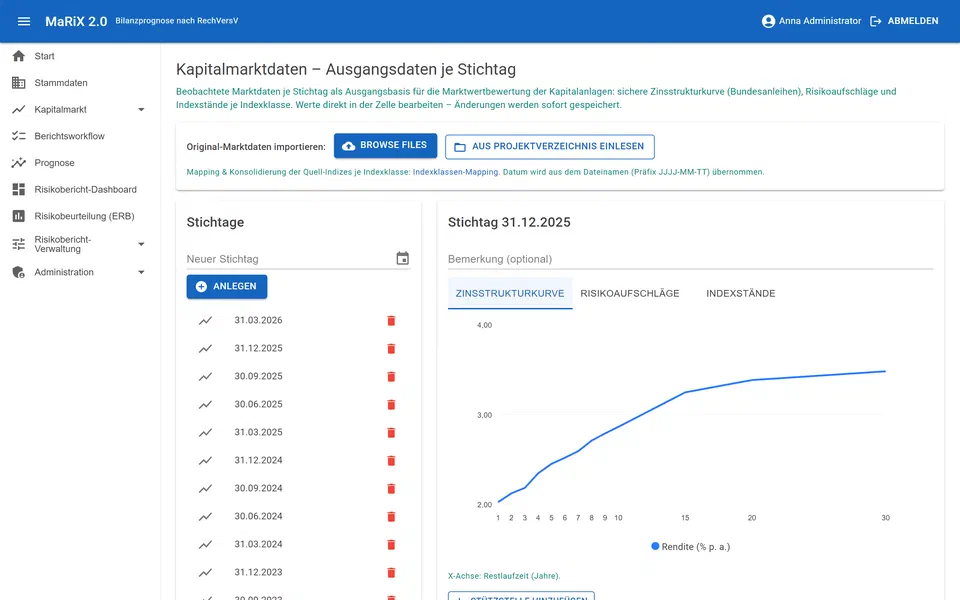The image size is (960, 600).
Task: Click the Administration shield icon
Action: coord(19,272)
